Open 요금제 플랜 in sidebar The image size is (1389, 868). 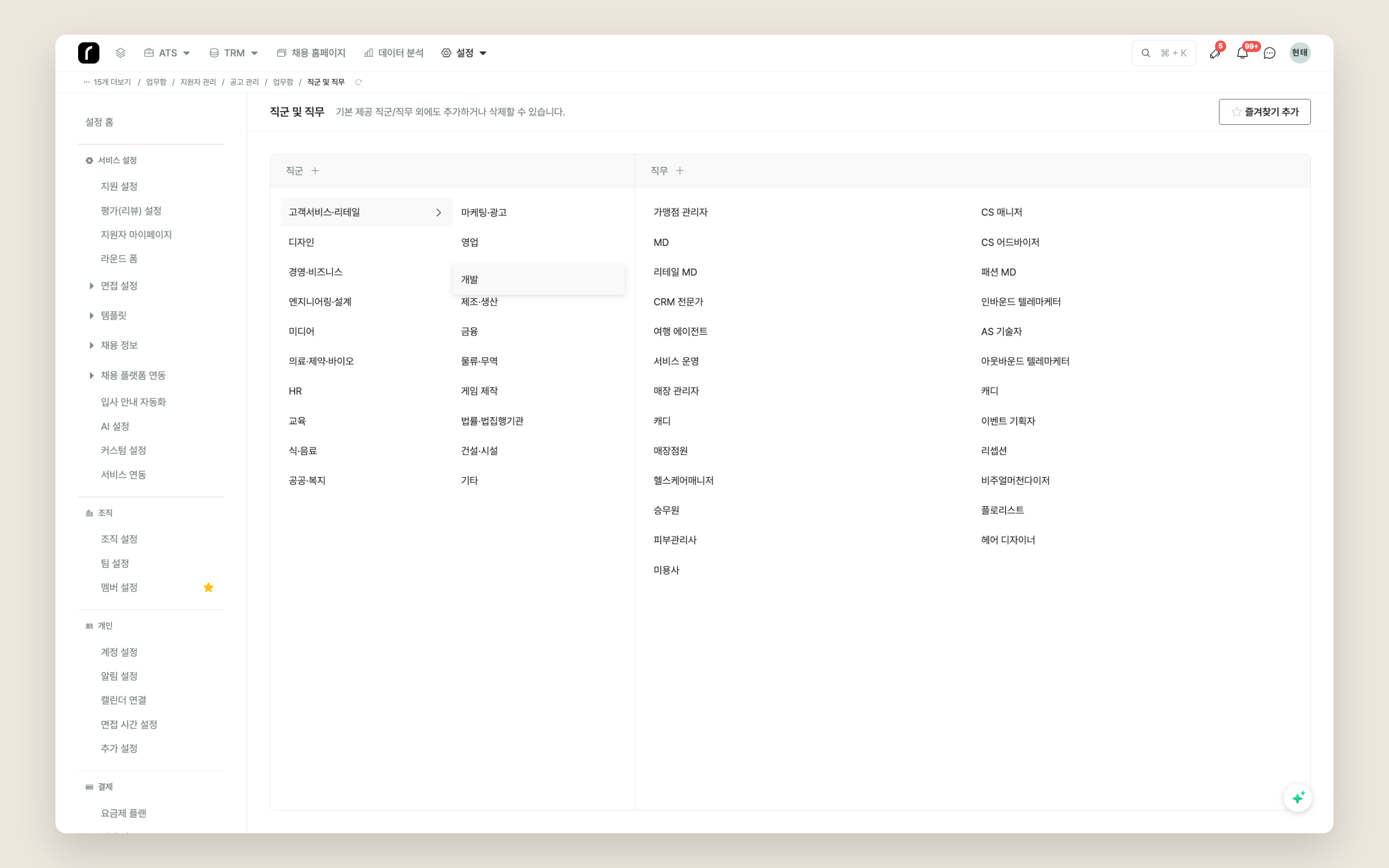pyautogui.click(x=123, y=814)
